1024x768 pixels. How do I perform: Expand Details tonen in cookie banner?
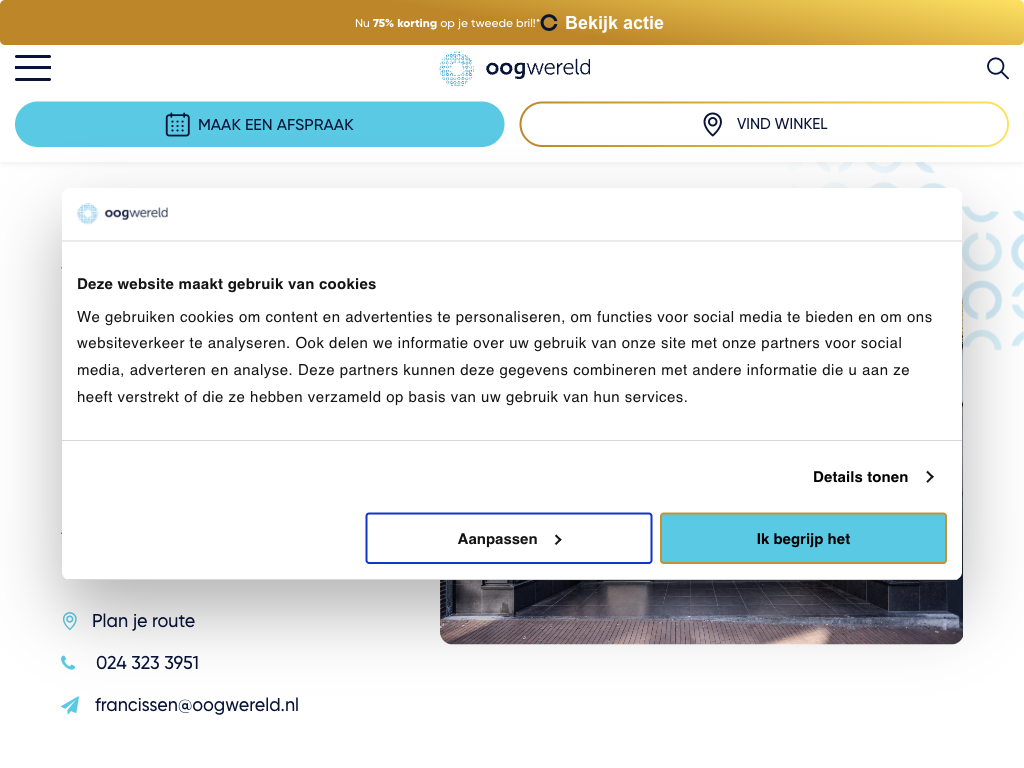[x=860, y=477]
